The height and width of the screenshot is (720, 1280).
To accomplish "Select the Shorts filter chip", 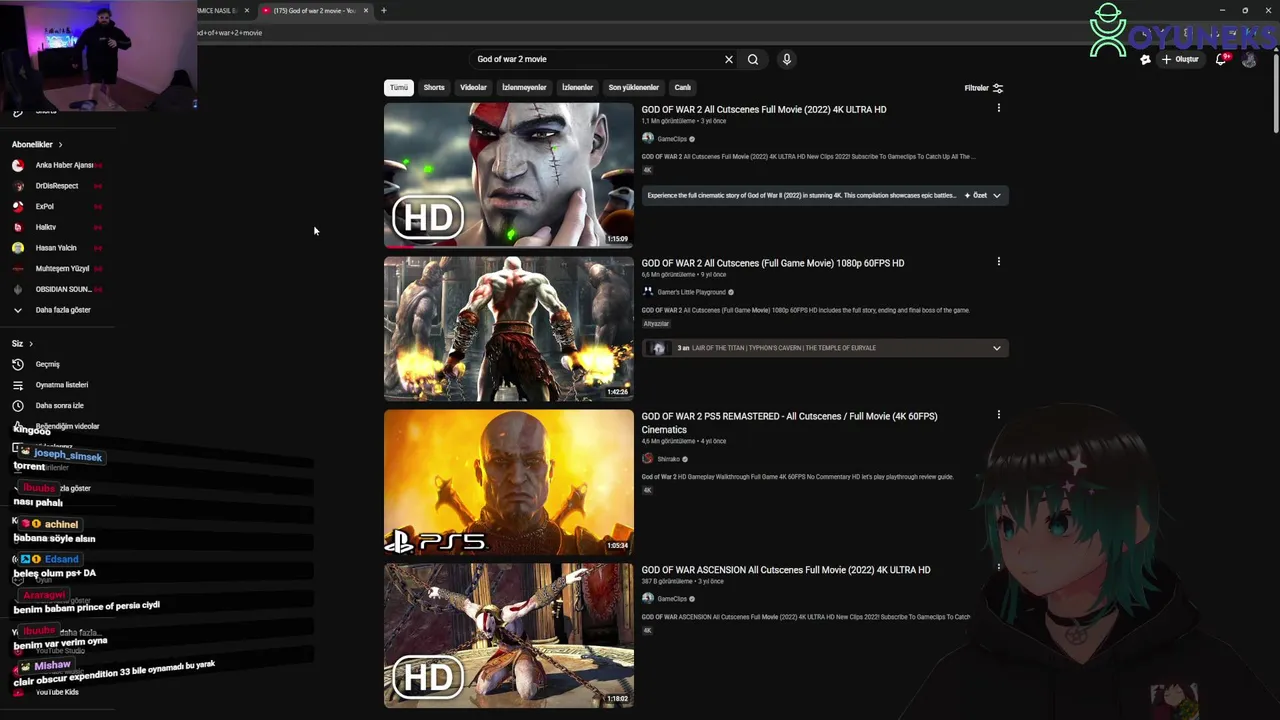I will point(434,87).
